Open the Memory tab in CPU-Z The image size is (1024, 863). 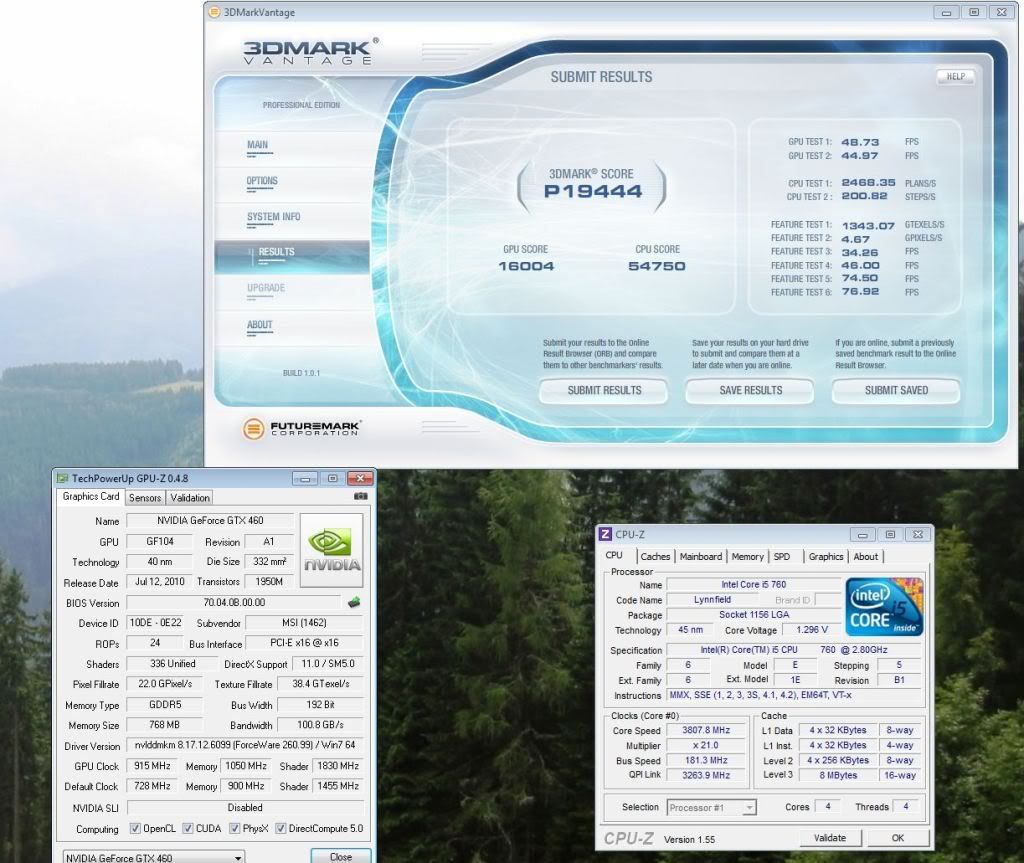tap(748, 557)
